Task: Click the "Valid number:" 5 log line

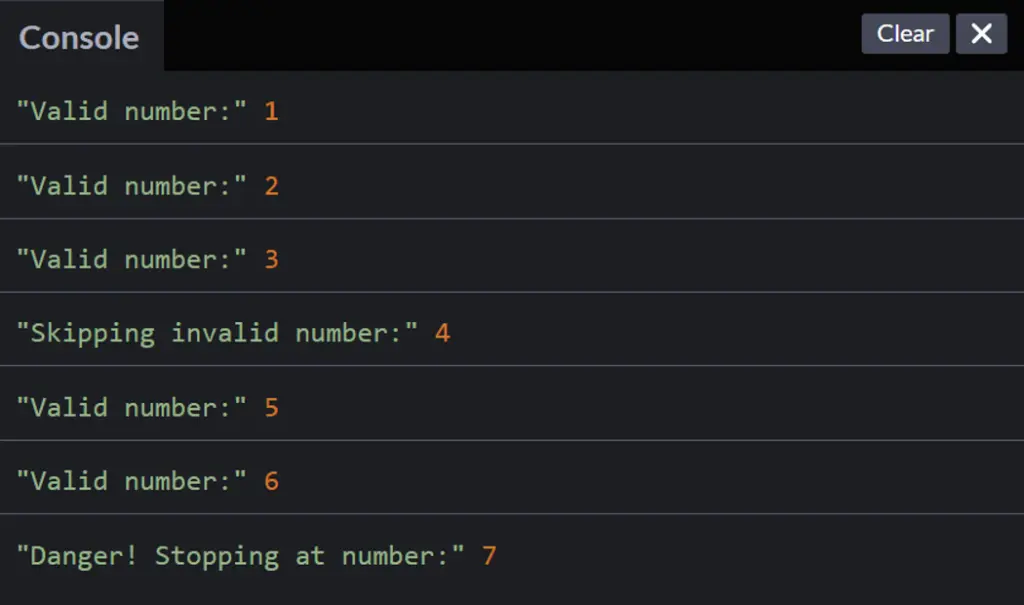Action: point(512,403)
